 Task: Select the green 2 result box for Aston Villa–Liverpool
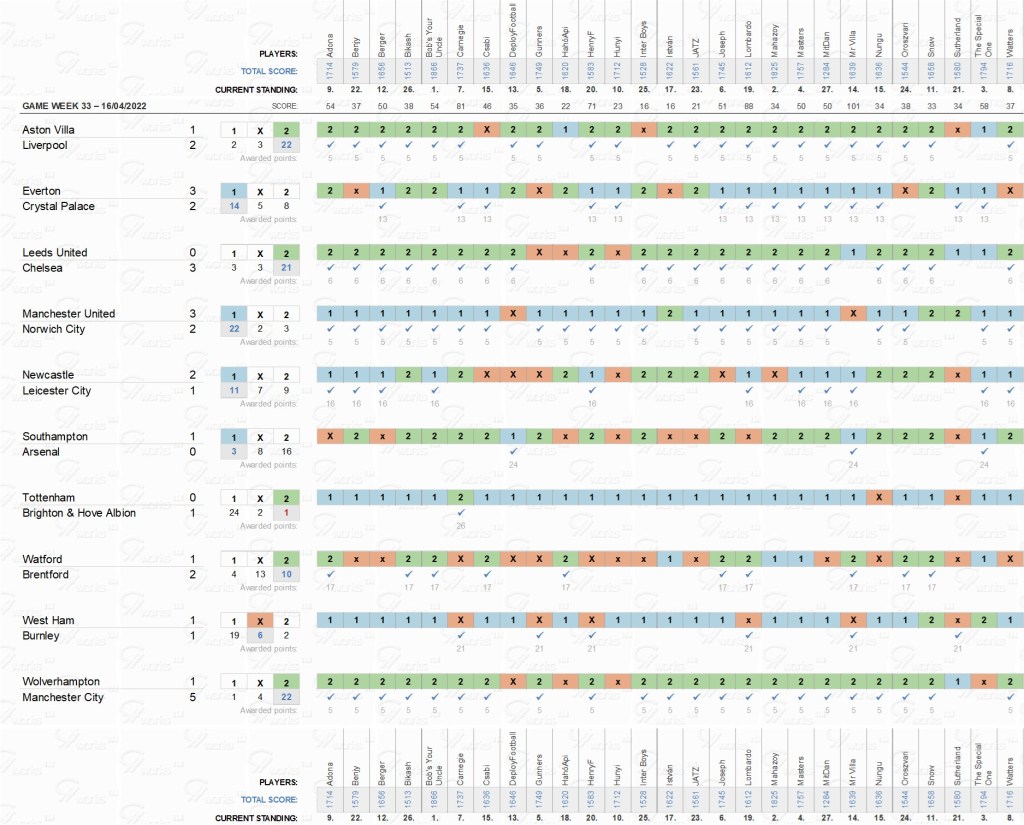tap(286, 130)
